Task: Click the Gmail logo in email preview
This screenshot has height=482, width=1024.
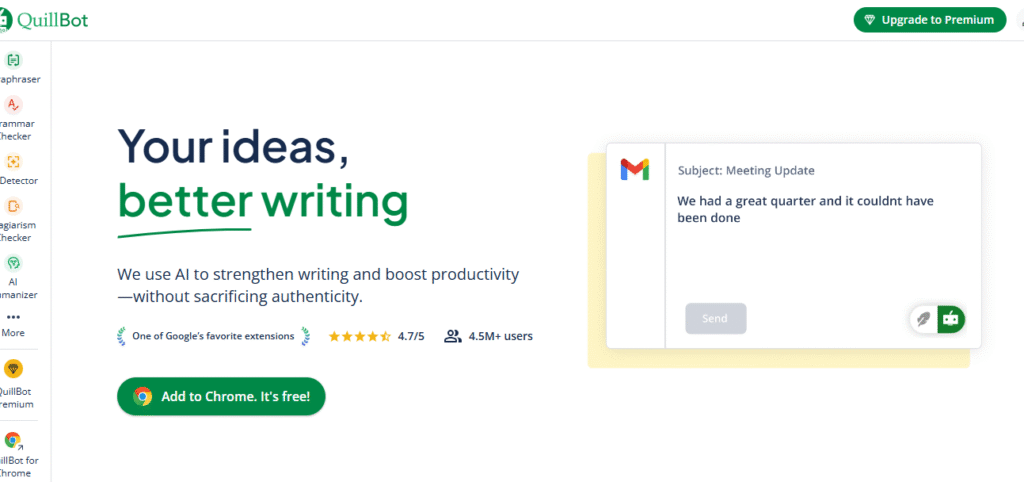Action: [x=635, y=169]
